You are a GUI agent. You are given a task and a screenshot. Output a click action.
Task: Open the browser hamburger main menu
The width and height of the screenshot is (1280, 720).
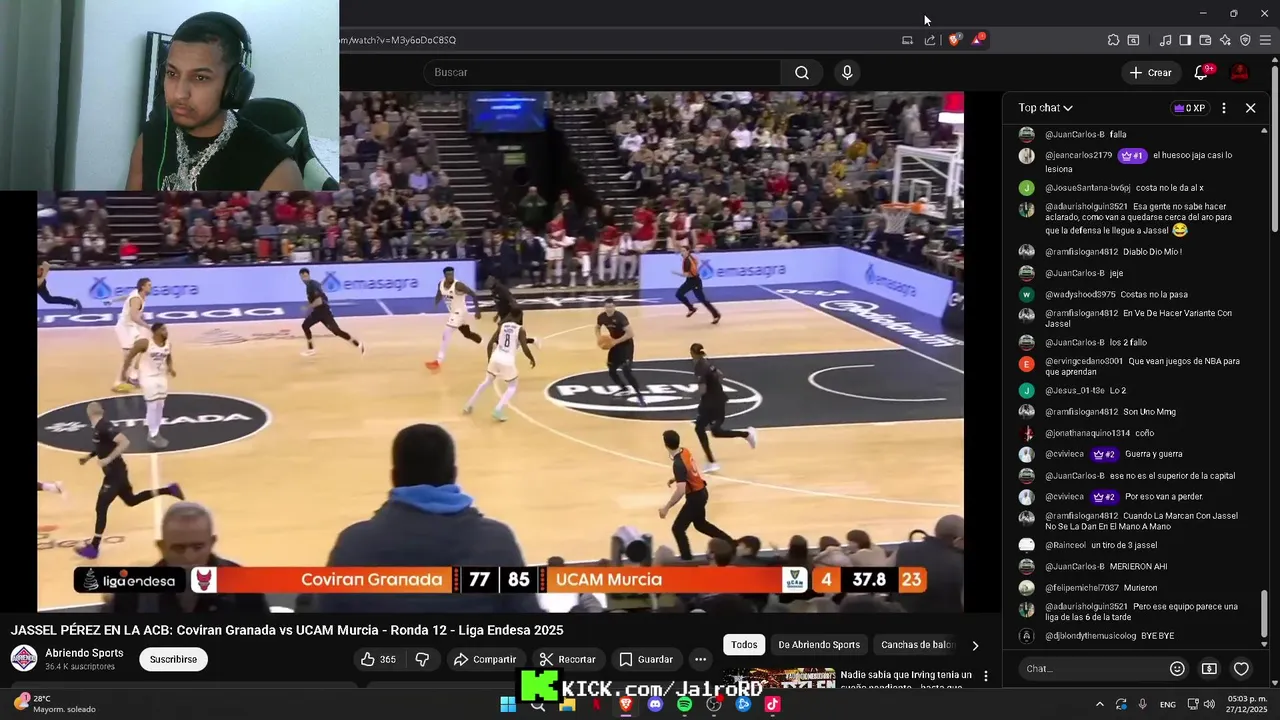[1266, 40]
